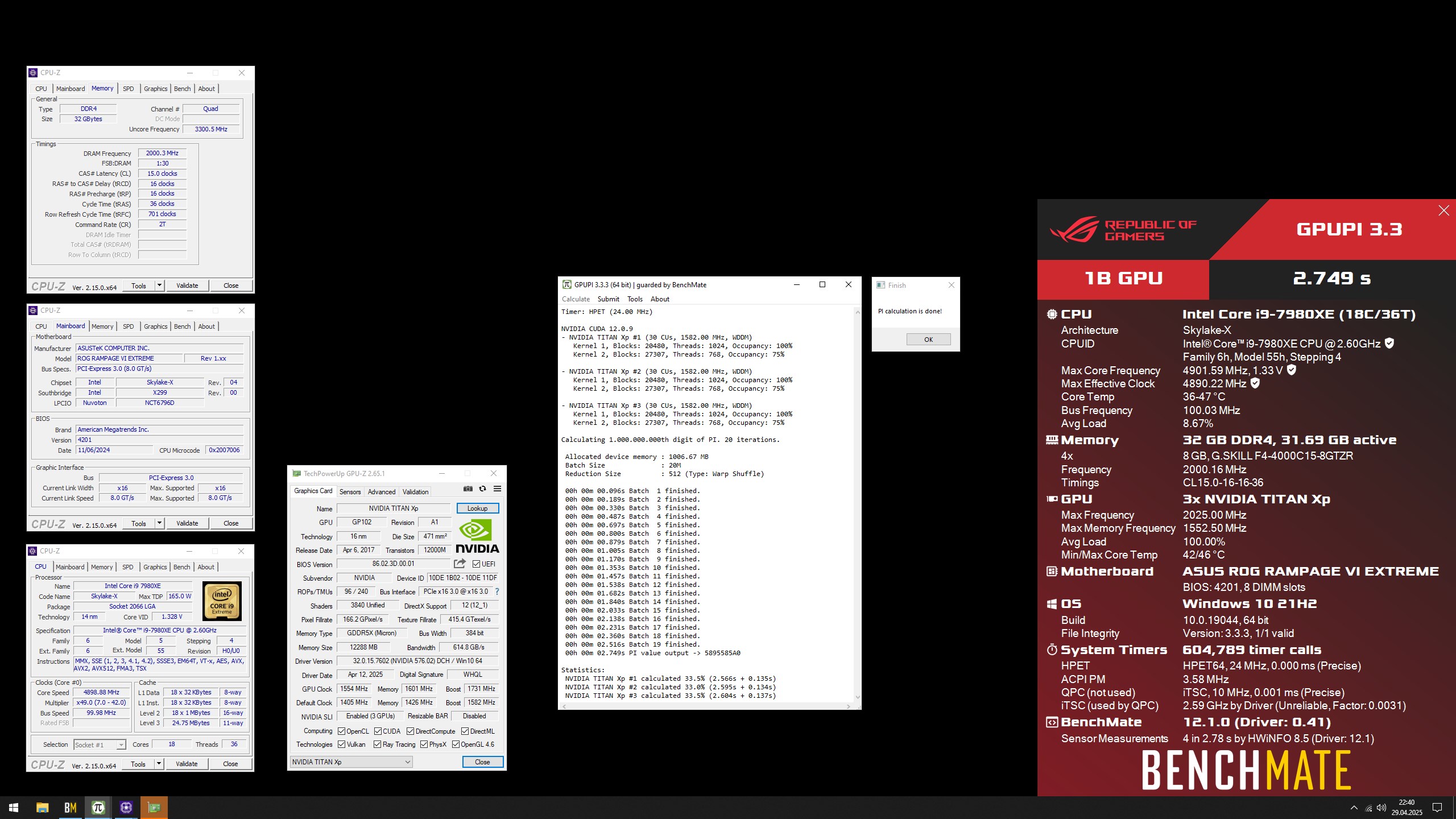Select CPU-Z taskbar icon
This screenshot has width=1456, height=819.
point(126,808)
